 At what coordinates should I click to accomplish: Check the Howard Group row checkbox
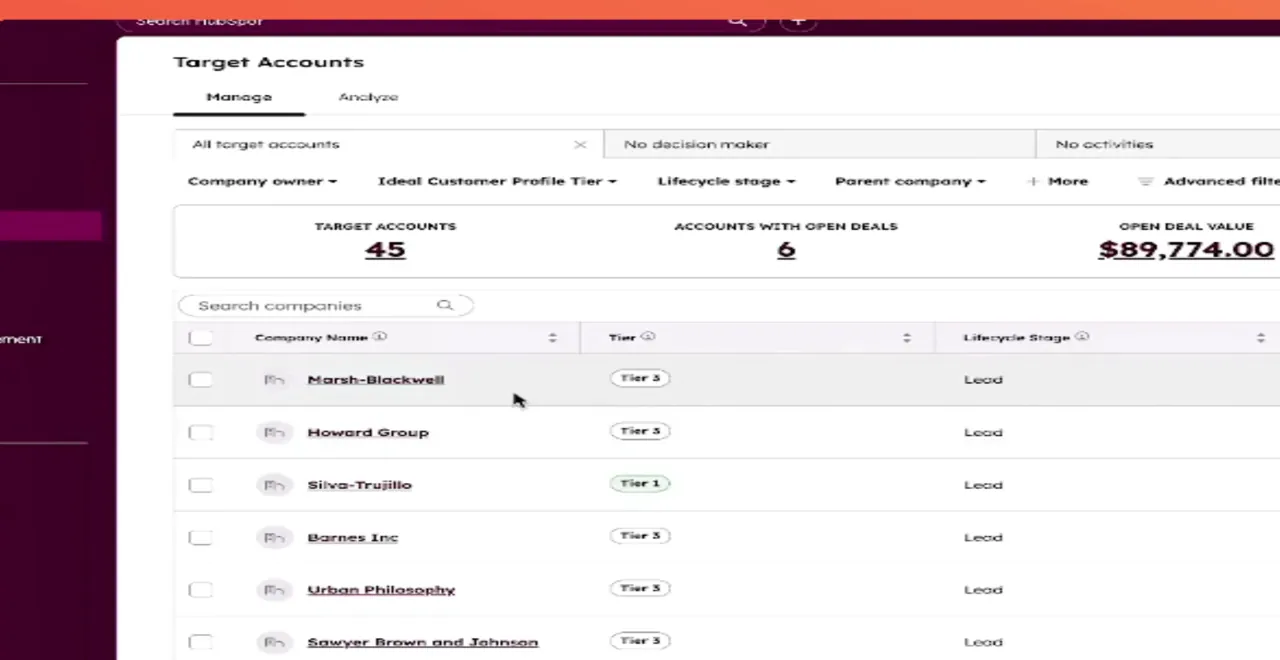(200, 432)
